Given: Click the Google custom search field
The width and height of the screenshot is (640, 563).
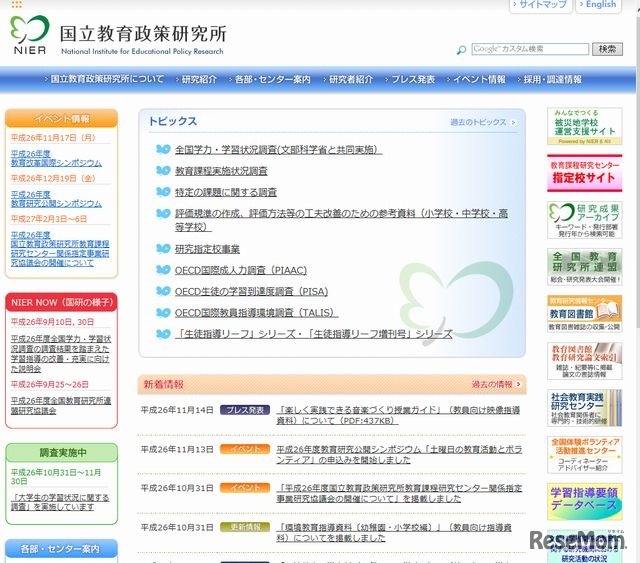Looking at the screenshot, I should tap(530, 49).
